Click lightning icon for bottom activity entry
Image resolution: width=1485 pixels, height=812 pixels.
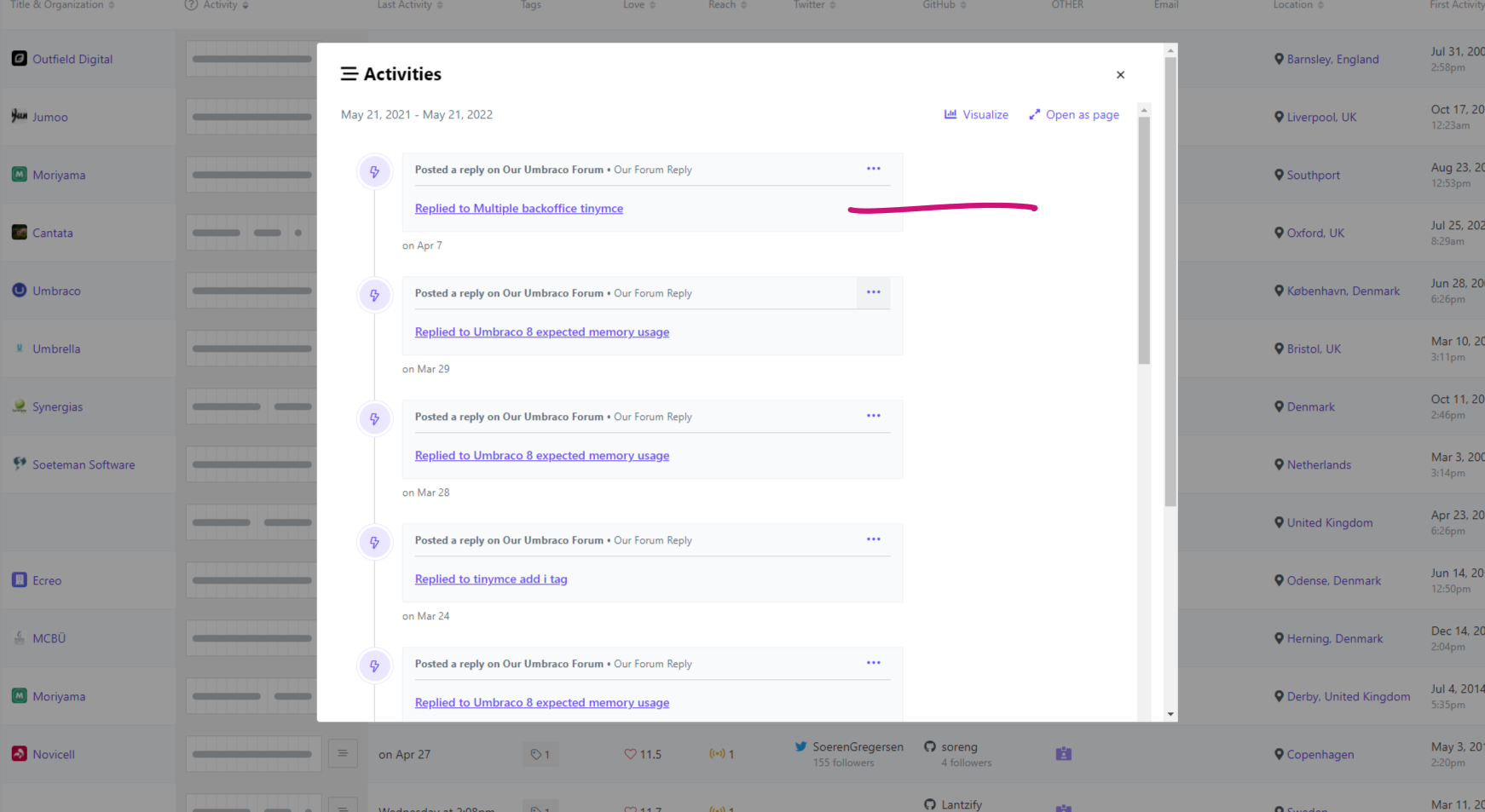pyautogui.click(x=374, y=666)
